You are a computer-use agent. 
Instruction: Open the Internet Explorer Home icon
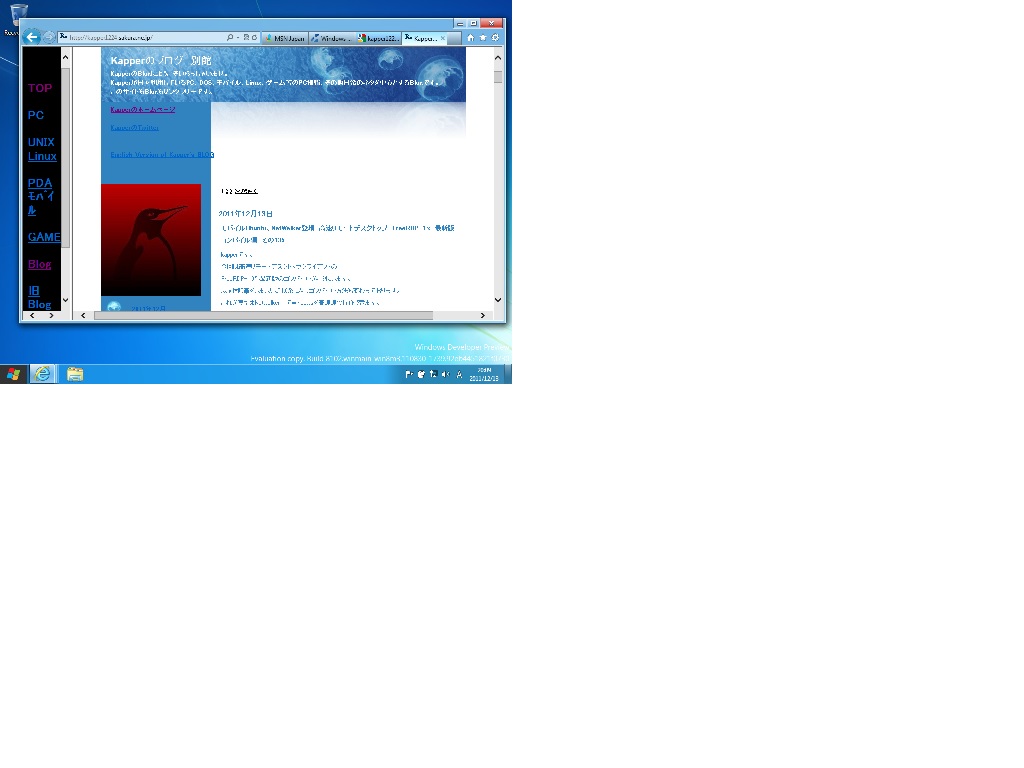click(470, 38)
